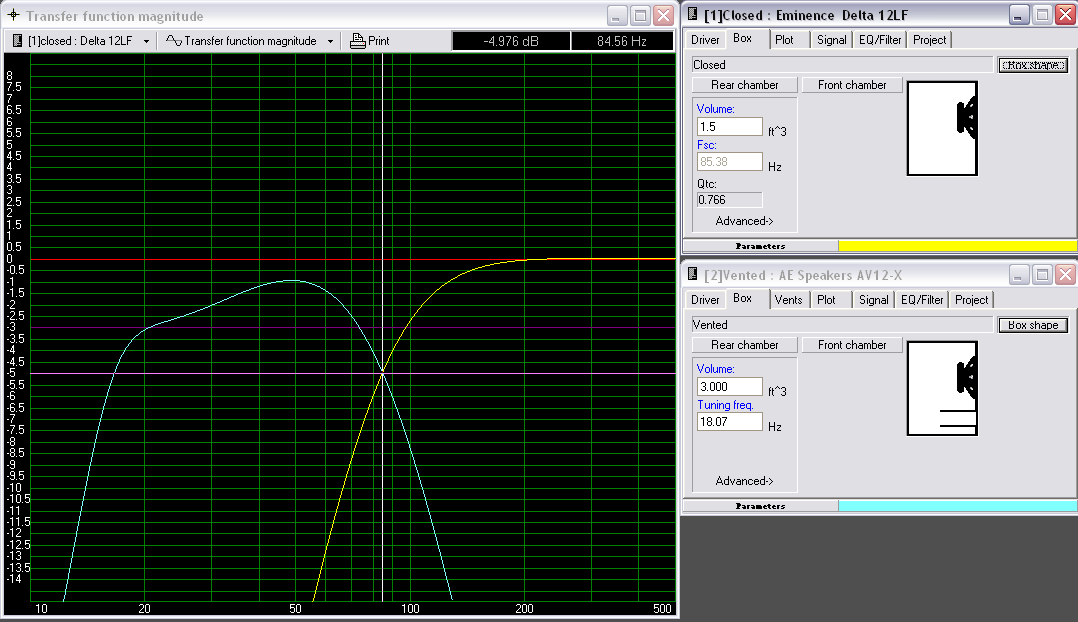Click the title bar icon of Vented AE Speakers window
Image resolution: width=1078 pixels, height=622 pixels.
point(693,275)
